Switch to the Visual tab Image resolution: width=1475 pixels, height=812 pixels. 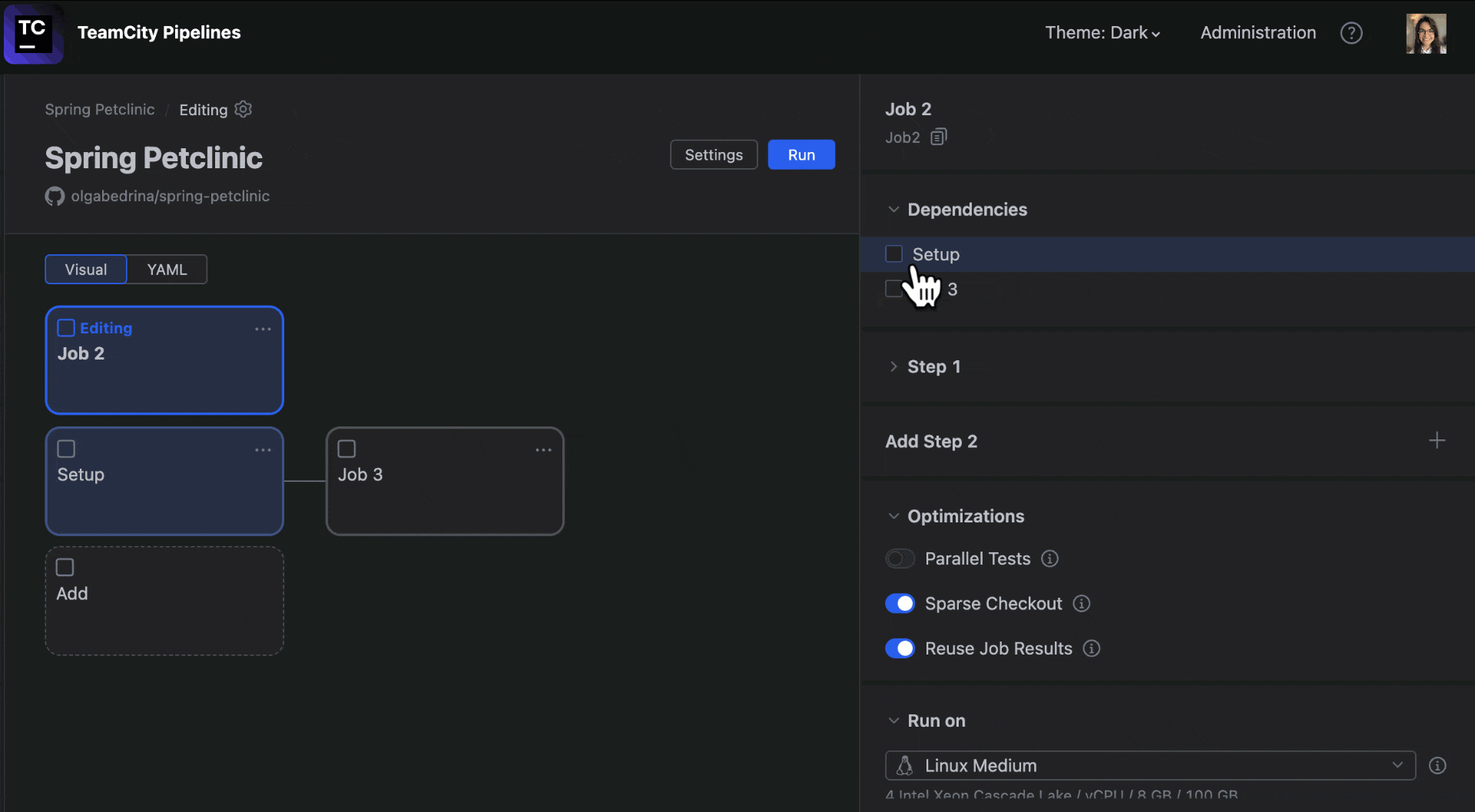[x=86, y=270]
